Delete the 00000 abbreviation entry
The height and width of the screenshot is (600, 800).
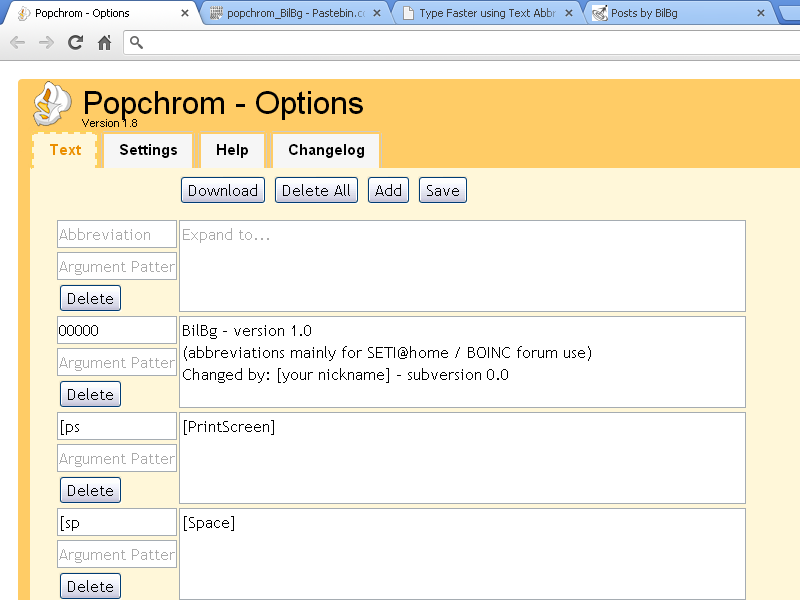[x=90, y=394]
